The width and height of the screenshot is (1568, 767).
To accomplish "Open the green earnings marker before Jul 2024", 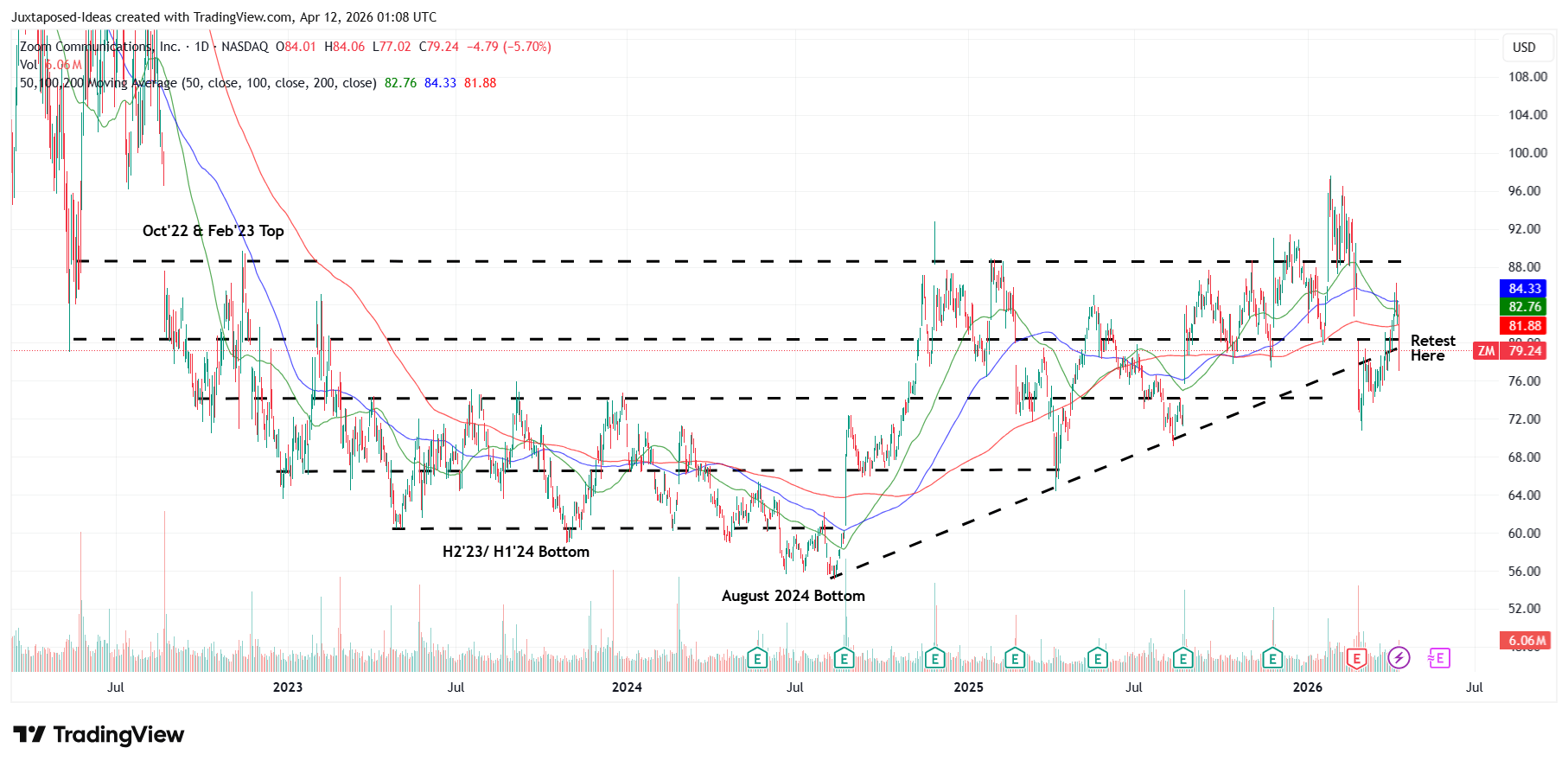I will click(757, 659).
